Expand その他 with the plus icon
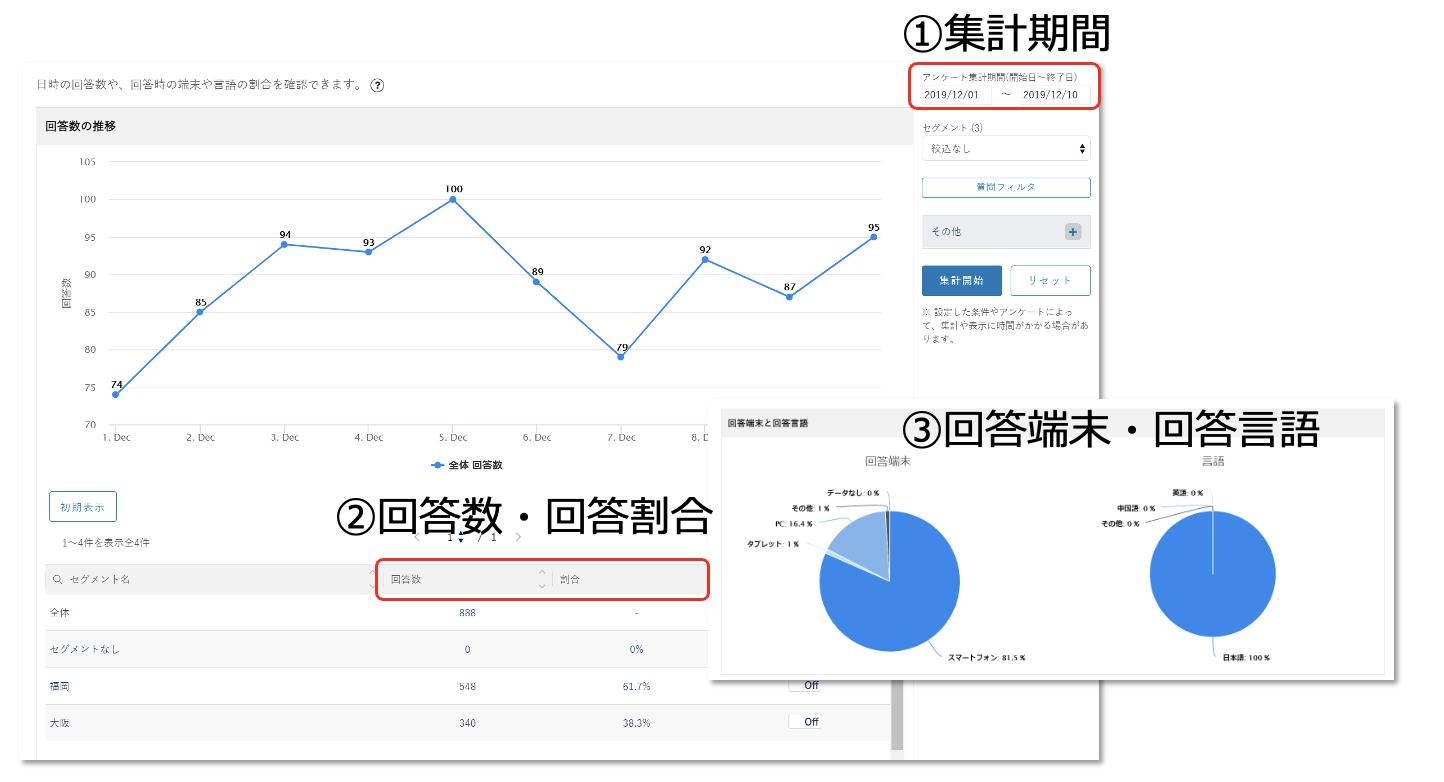Image resolution: width=1444 pixels, height=782 pixels. (x=1073, y=232)
